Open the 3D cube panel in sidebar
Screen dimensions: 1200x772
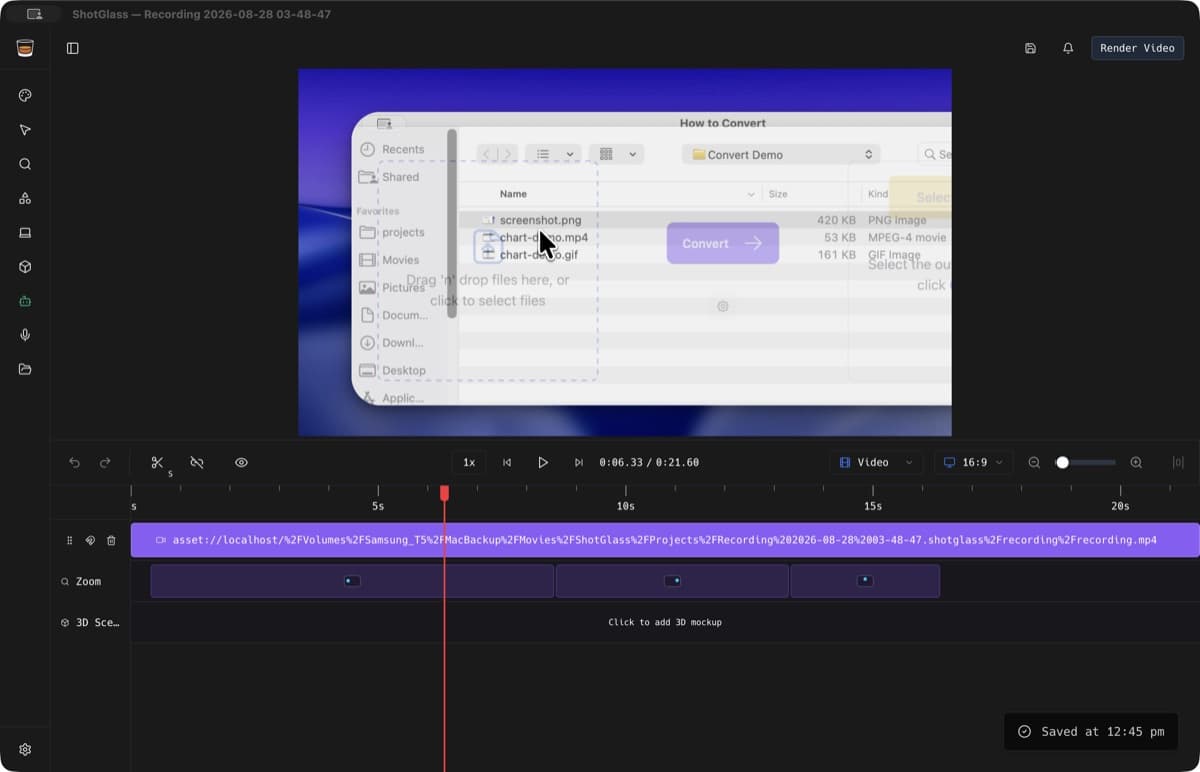pyautogui.click(x=25, y=267)
